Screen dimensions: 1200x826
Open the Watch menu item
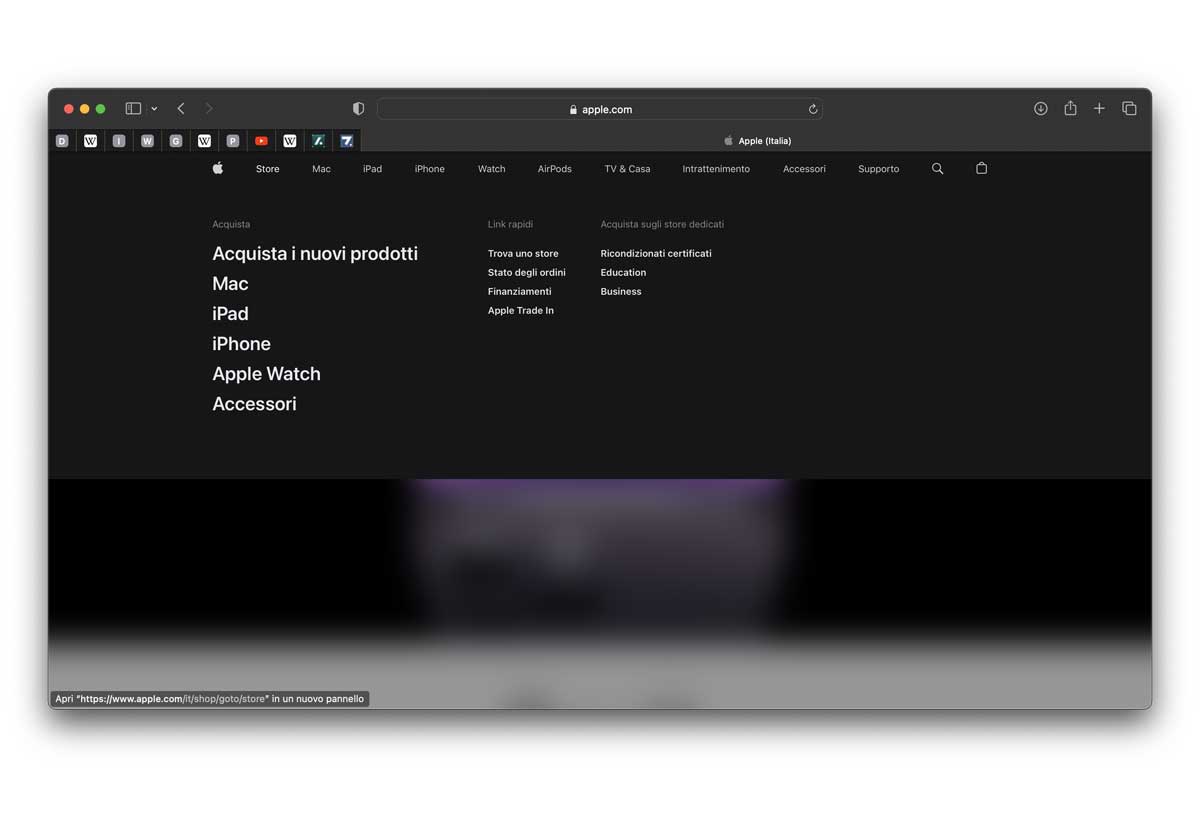pos(491,169)
